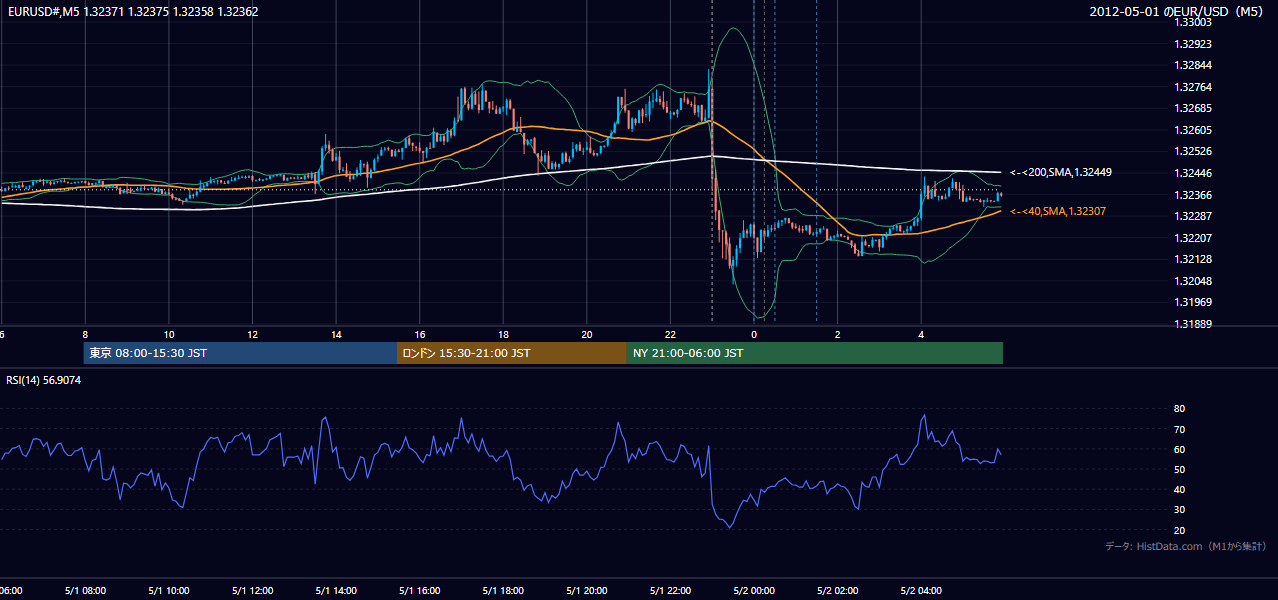
Task: Click price axis value 1.33003
Action: tap(1193, 22)
